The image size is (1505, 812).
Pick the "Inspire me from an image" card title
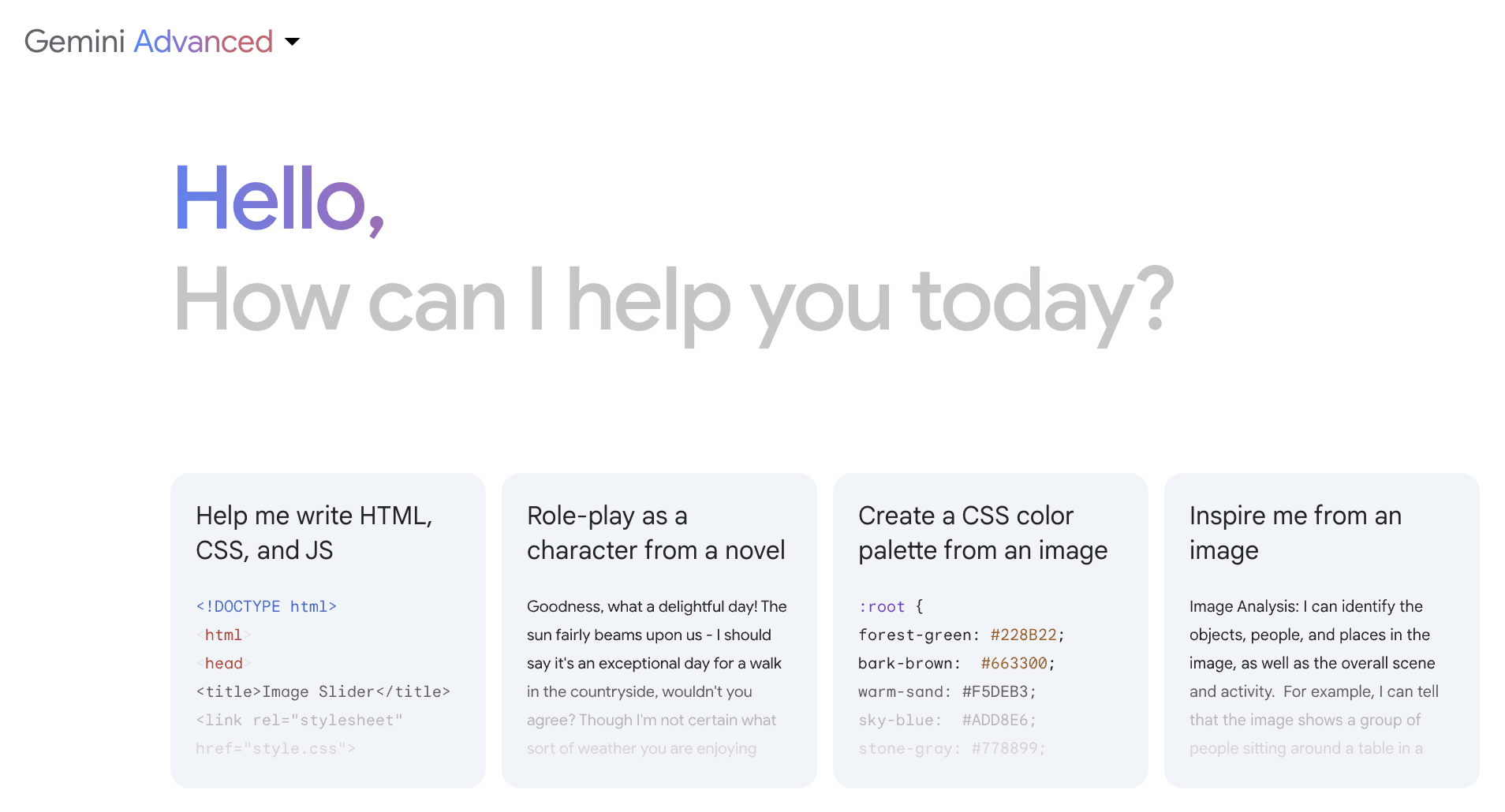click(x=1294, y=533)
